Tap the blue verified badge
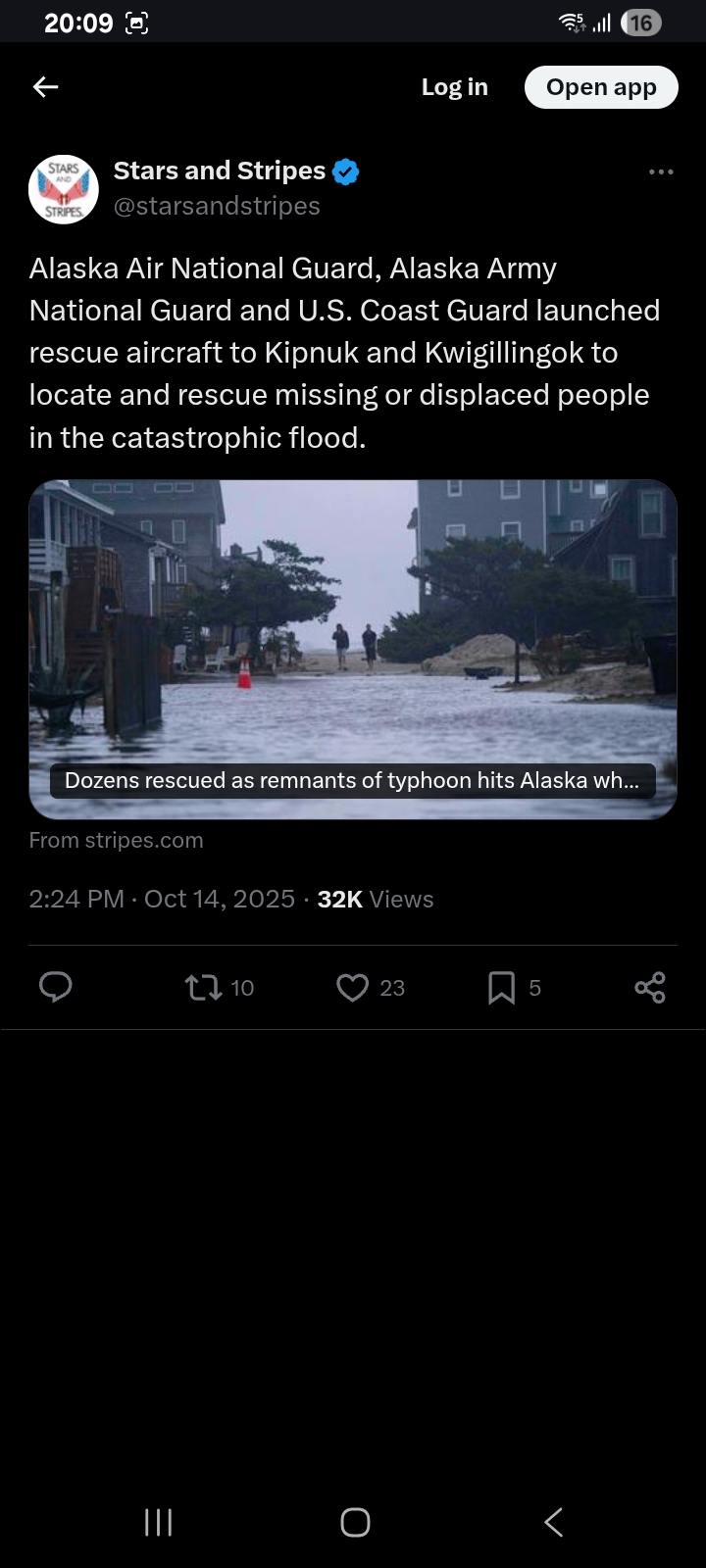706x1568 pixels. tap(345, 171)
